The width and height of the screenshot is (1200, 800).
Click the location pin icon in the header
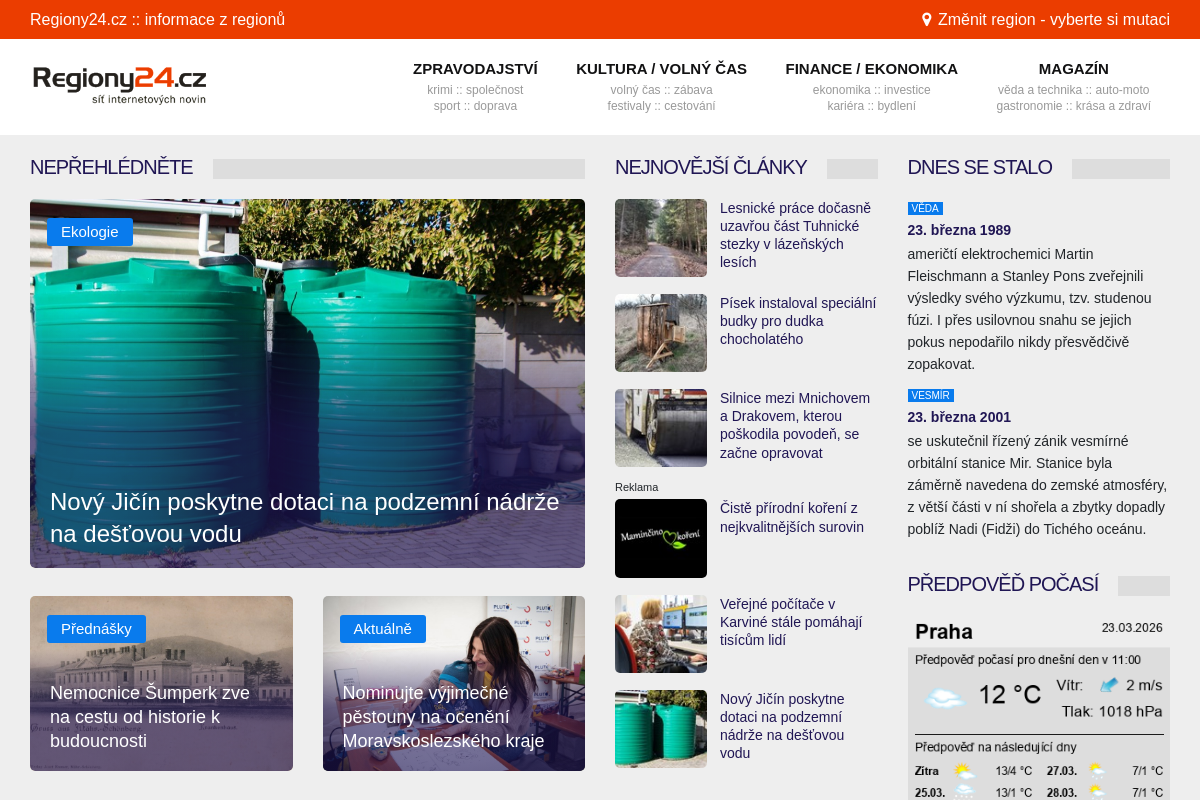[925, 18]
